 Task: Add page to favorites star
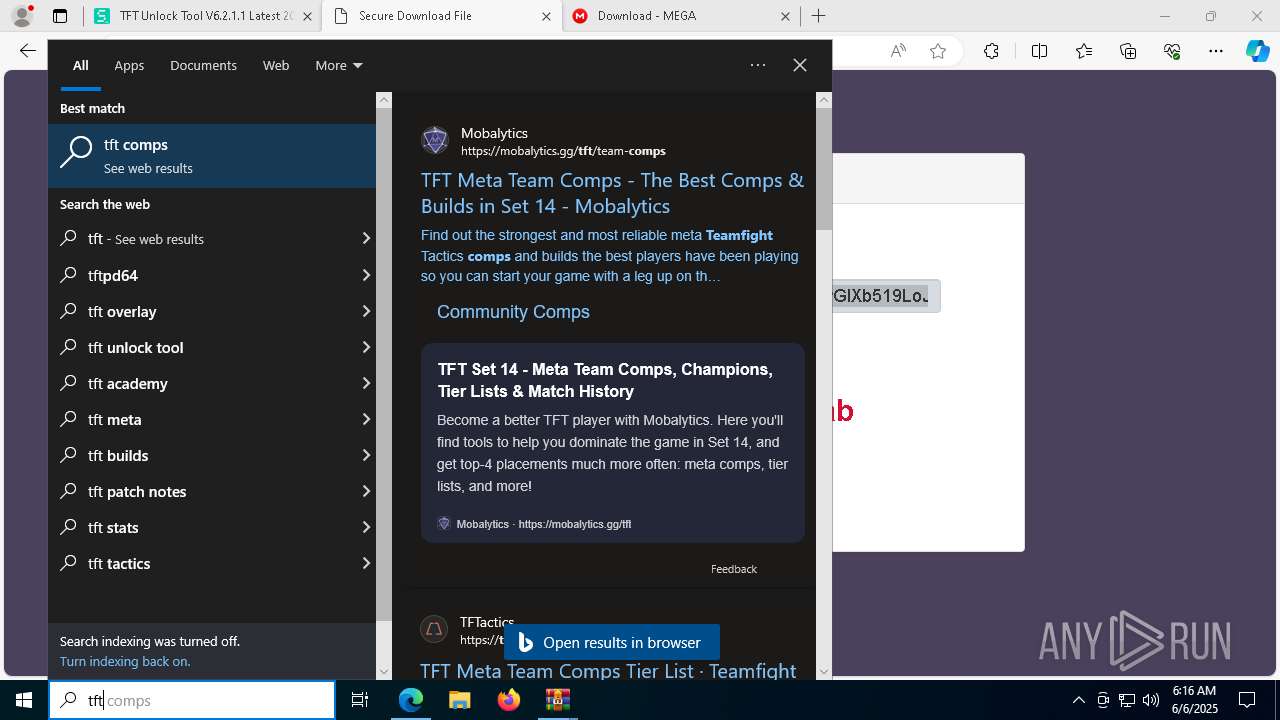[938, 51]
